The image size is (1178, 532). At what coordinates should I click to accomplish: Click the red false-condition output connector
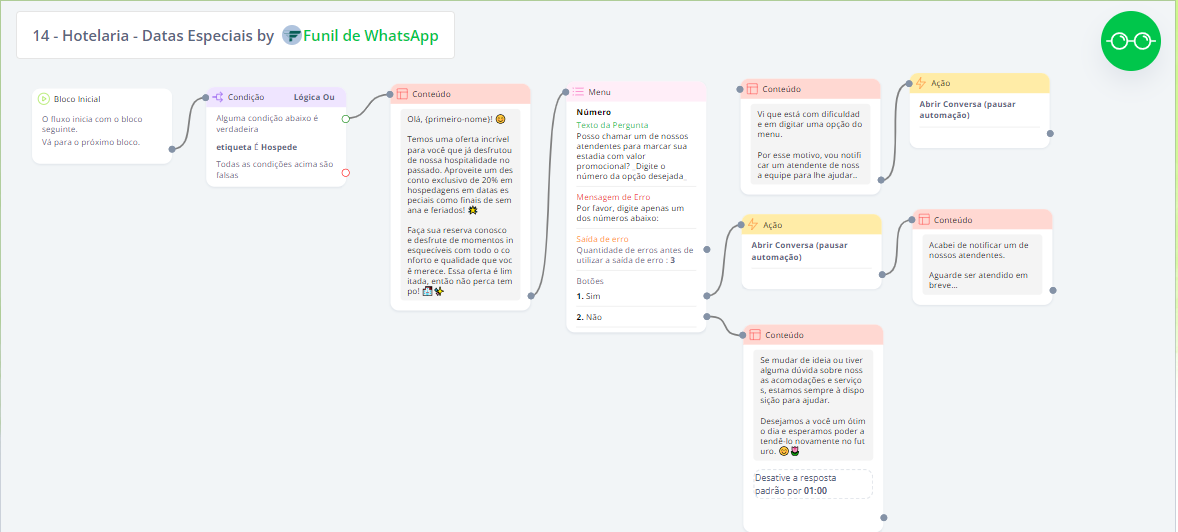click(x=346, y=173)
